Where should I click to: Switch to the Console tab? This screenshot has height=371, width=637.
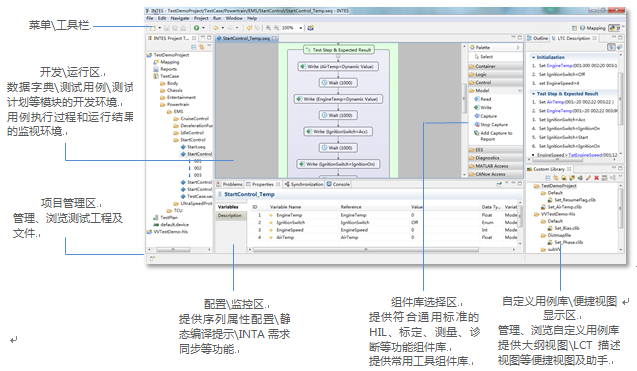(x=338, y=184)
